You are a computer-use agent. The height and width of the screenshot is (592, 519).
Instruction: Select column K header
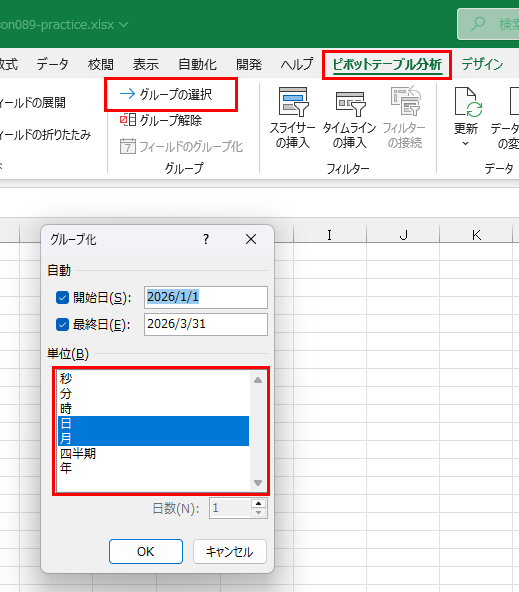click(476, 235)
